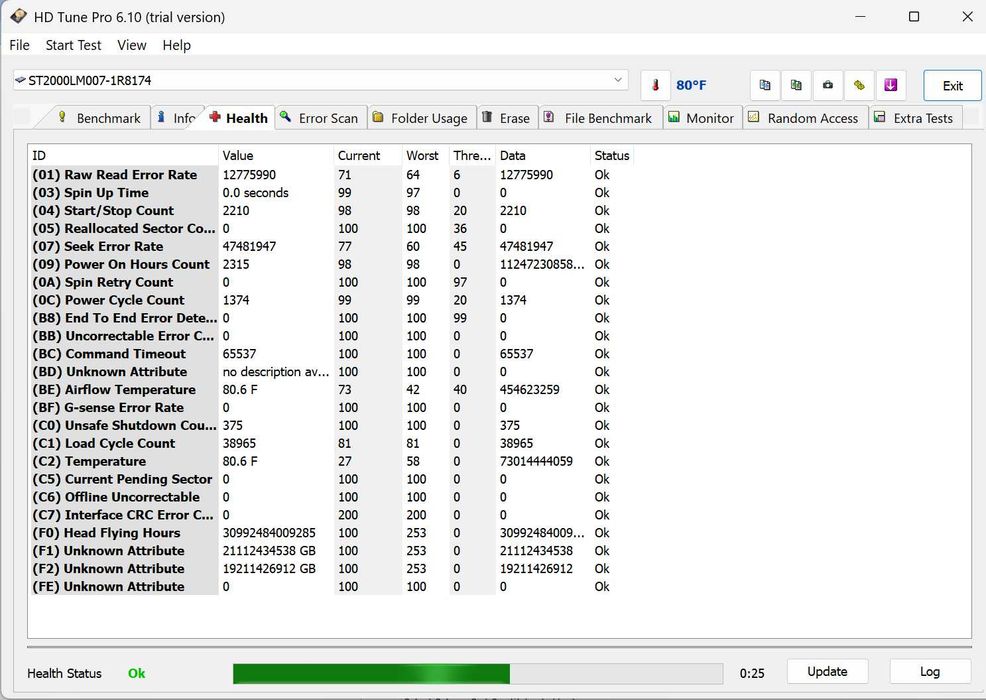Click the Current column header
The image size is (986, 700).
pos(367,155)
